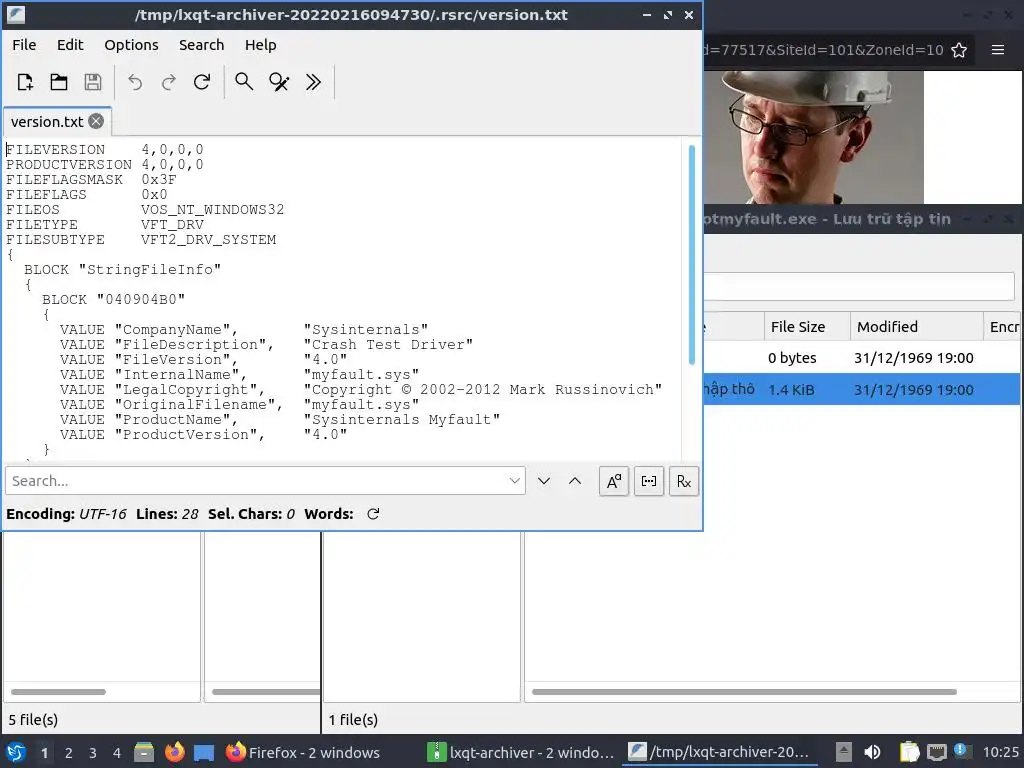The height and width of the screenshot is (768, 1024).
Task: Click the "Crash Test Driver" value
Action: pos(388,344)
